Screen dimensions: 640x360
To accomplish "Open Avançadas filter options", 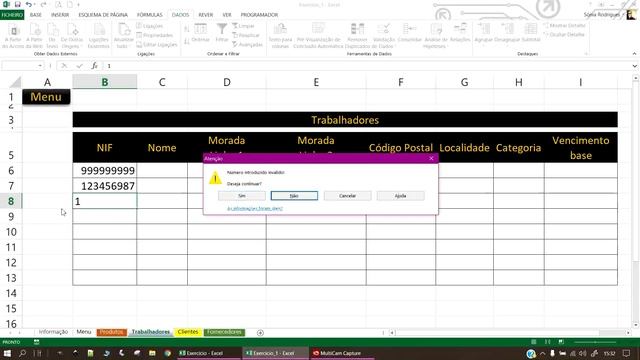I will [x=247, y=44].
